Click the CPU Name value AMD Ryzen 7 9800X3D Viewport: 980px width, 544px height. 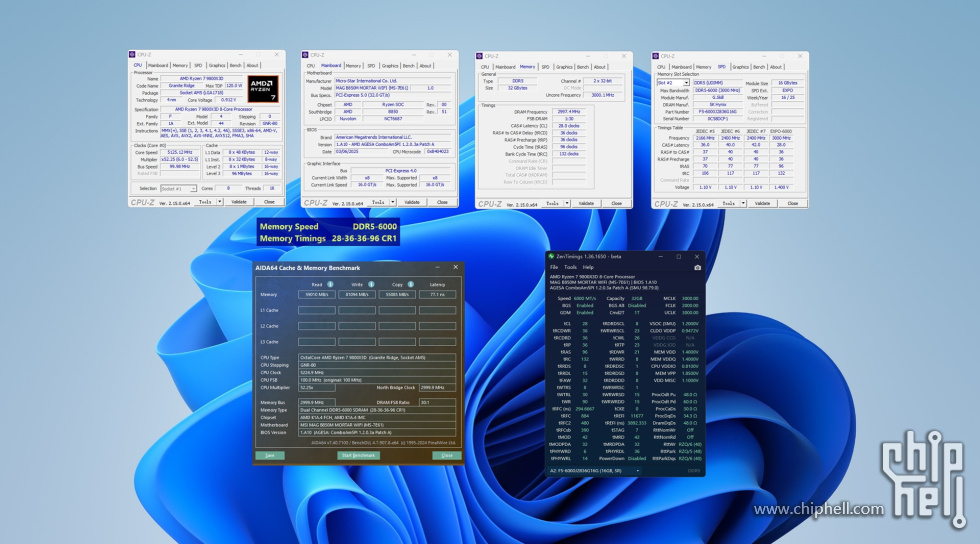202,79
